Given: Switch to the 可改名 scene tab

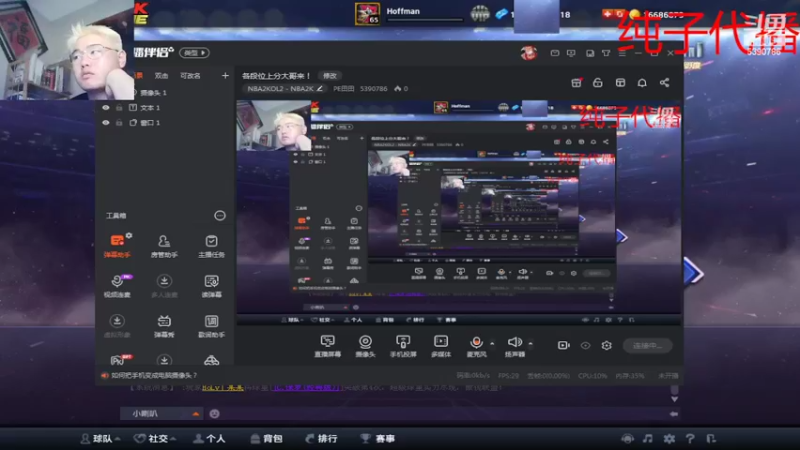Looking at the screenshot, I should (x=190, y=76).
